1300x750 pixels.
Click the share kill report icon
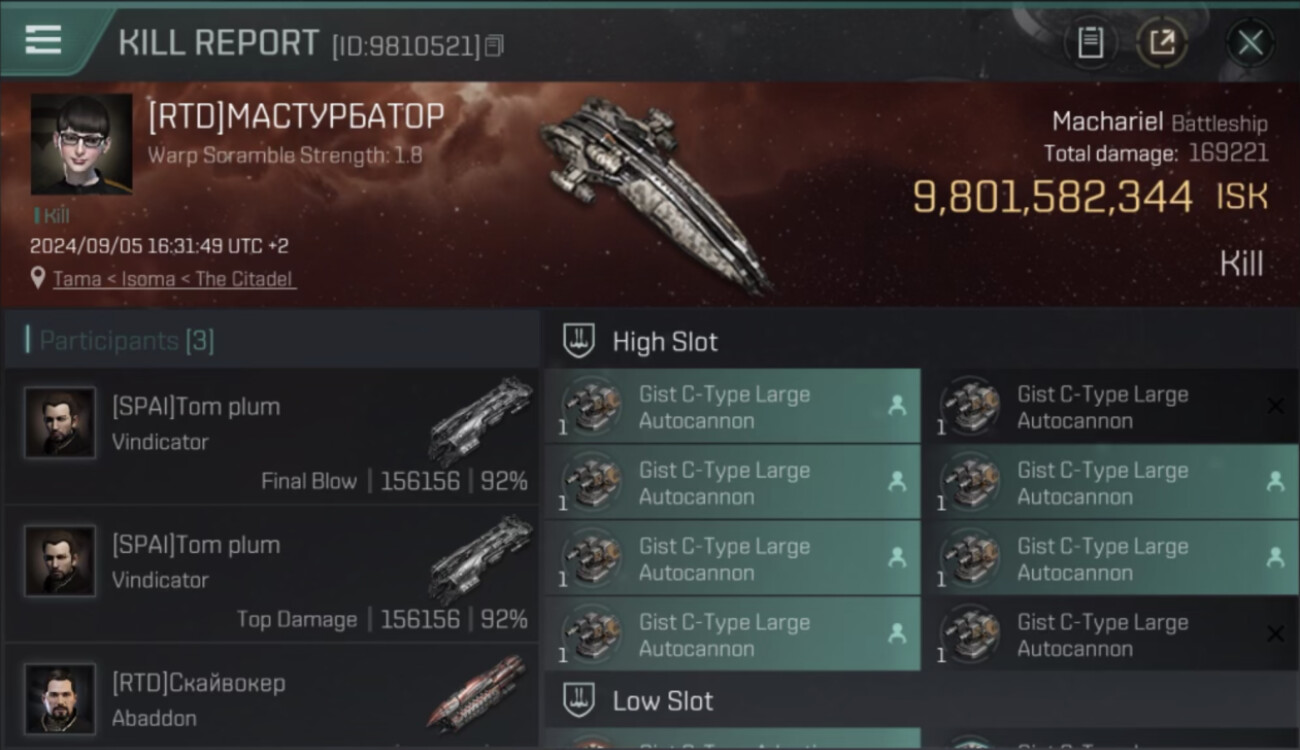(x=1161, y=42)
